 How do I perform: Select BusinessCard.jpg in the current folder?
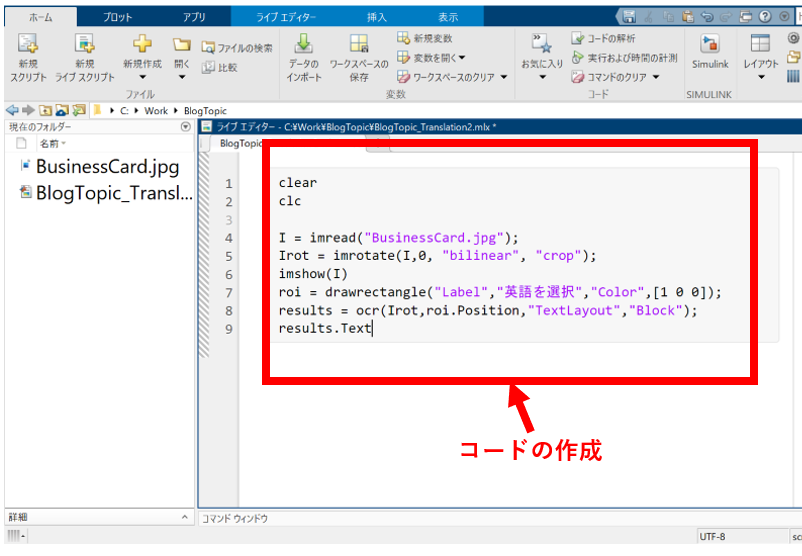[107, 166]
